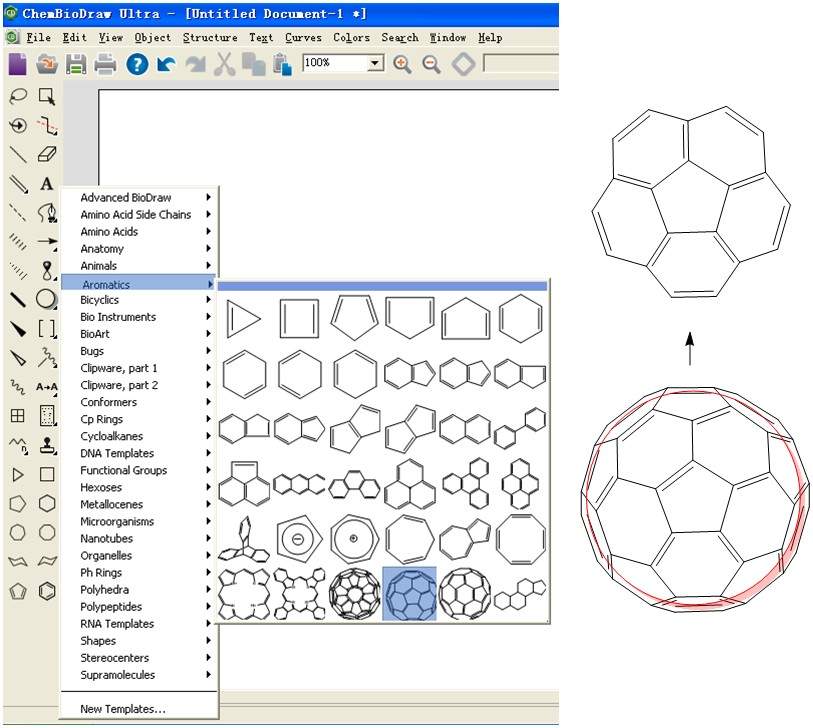The image size is (813, 728).
Task: Choose the Clipware, part 1 category
Action: coord(138,368)
